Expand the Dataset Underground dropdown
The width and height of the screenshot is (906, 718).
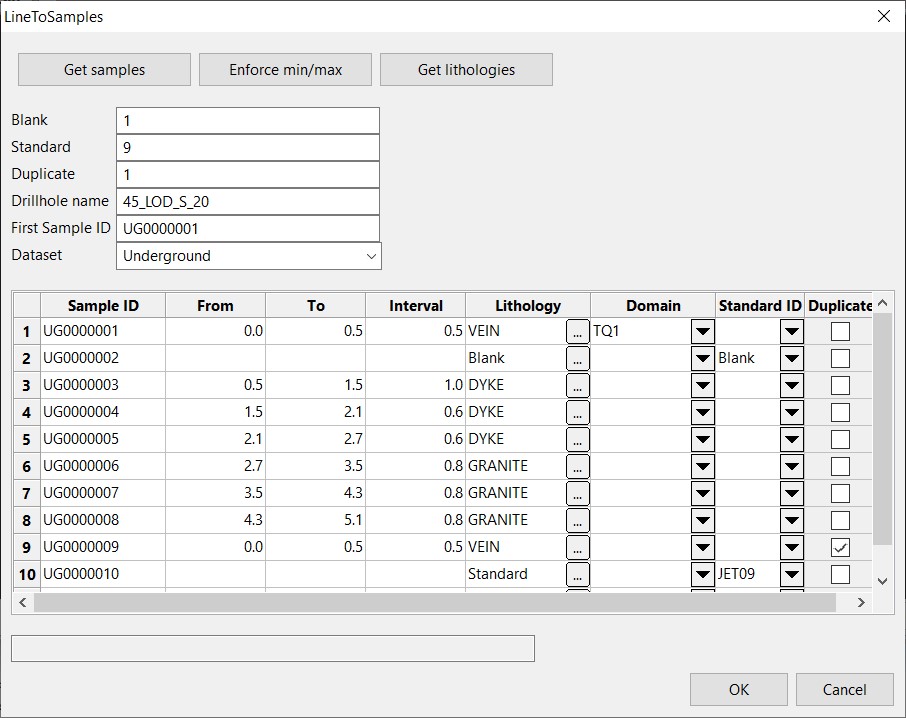click(371, 256)
